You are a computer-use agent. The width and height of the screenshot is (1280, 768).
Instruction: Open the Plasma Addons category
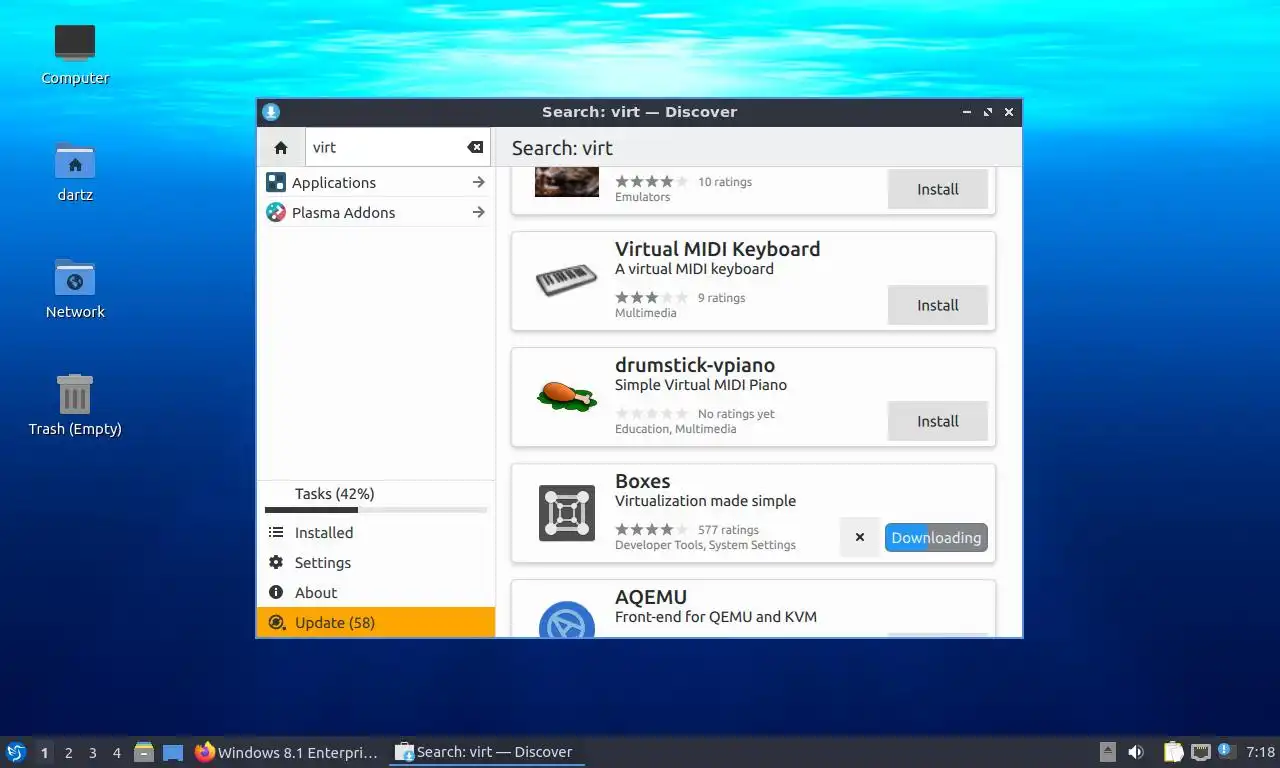click(x=376, y=212)
